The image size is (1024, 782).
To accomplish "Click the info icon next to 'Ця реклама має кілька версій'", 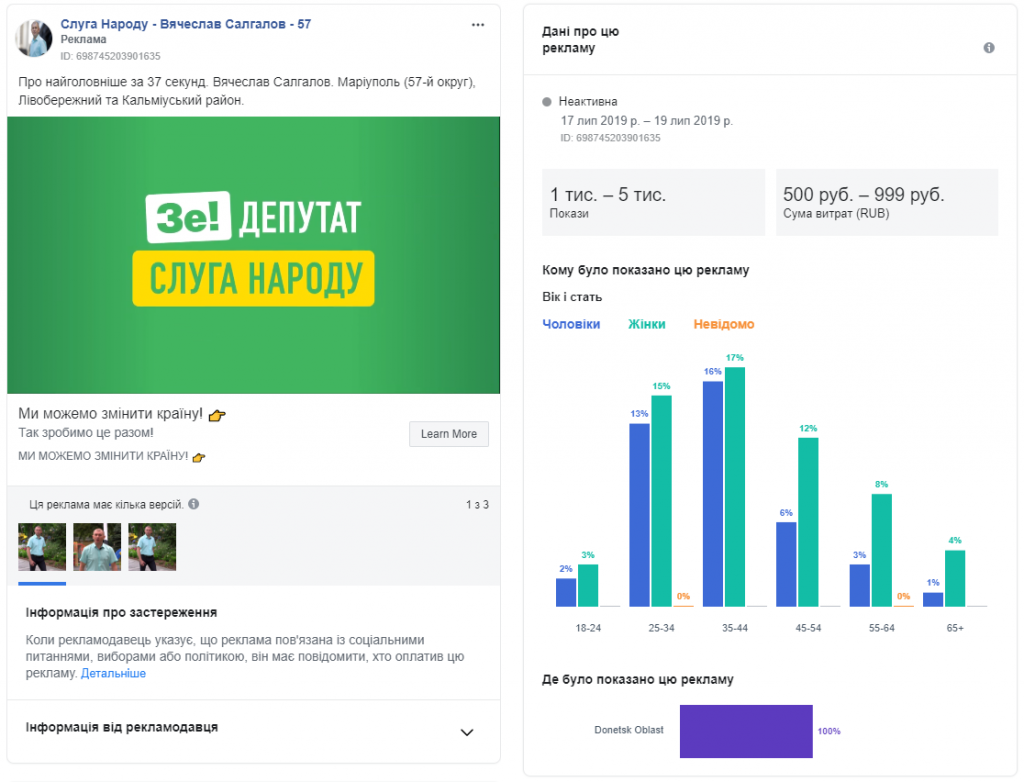I will pyautogui.click(x=194, y=504).
